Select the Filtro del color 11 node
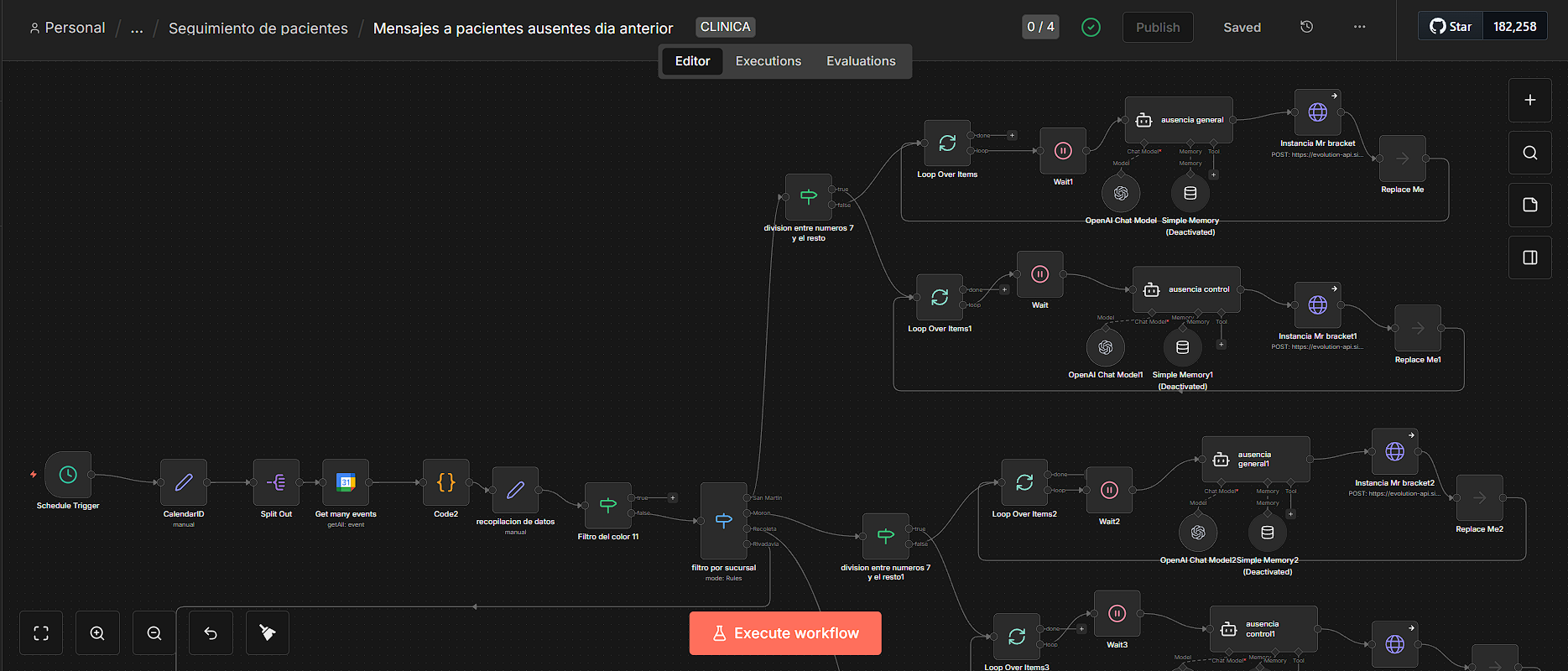Screen dimensions: 1568x671 [608, 506]
